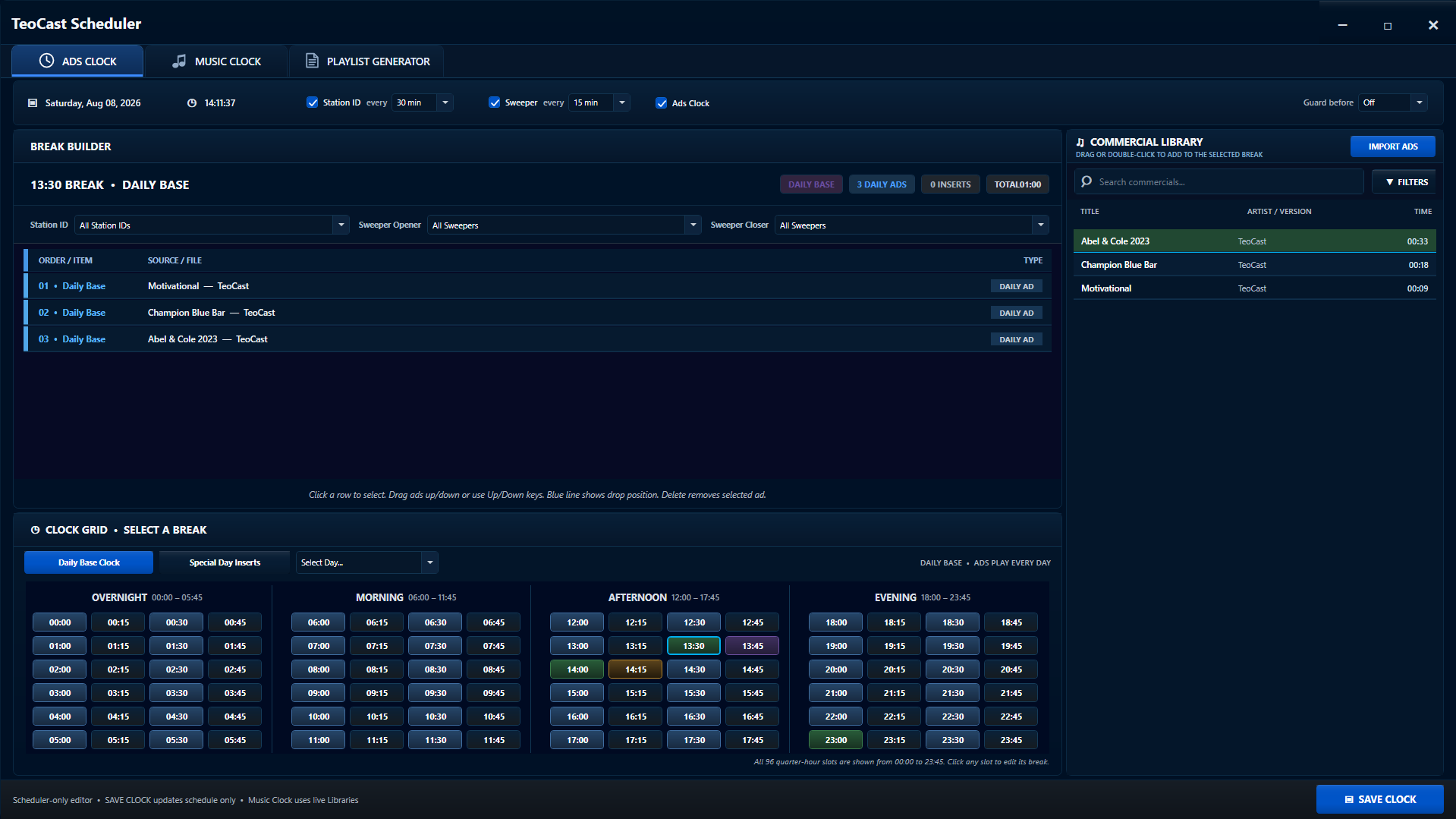Click the Save Clock button
The height and width of the screenshot is (819, 1456).
1379,799
